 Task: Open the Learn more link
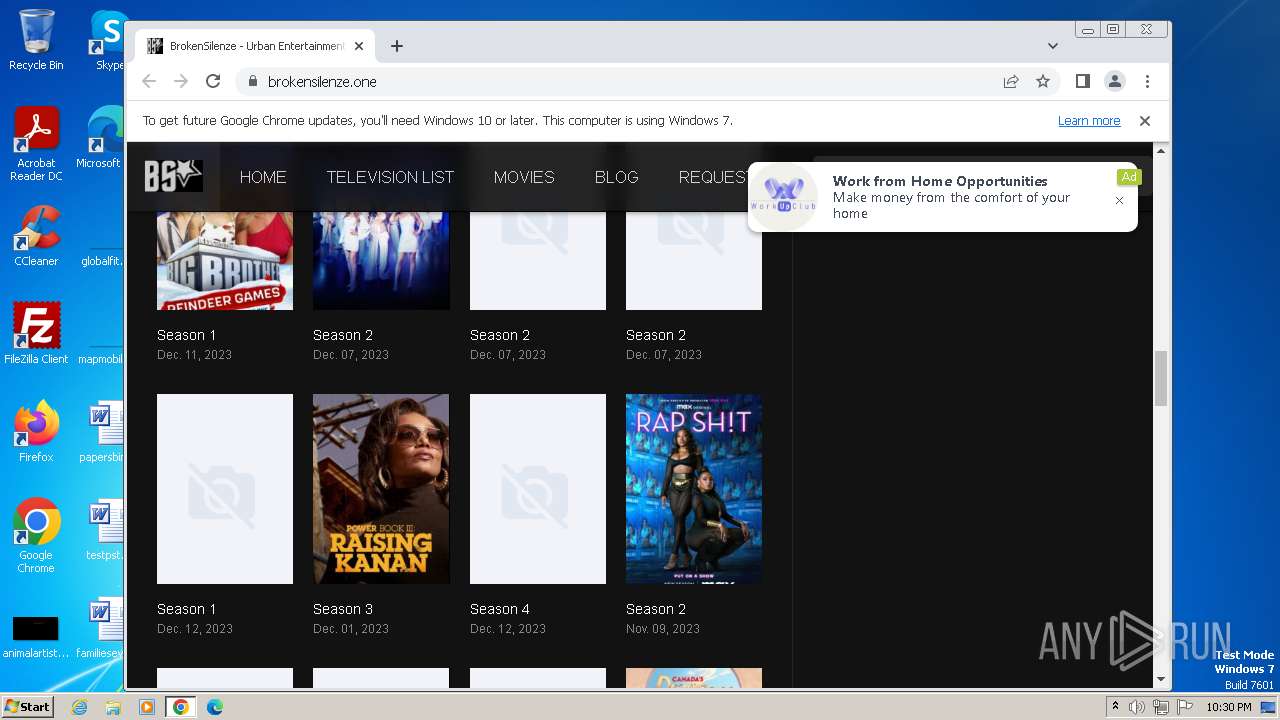click(x=1089, y=121)
